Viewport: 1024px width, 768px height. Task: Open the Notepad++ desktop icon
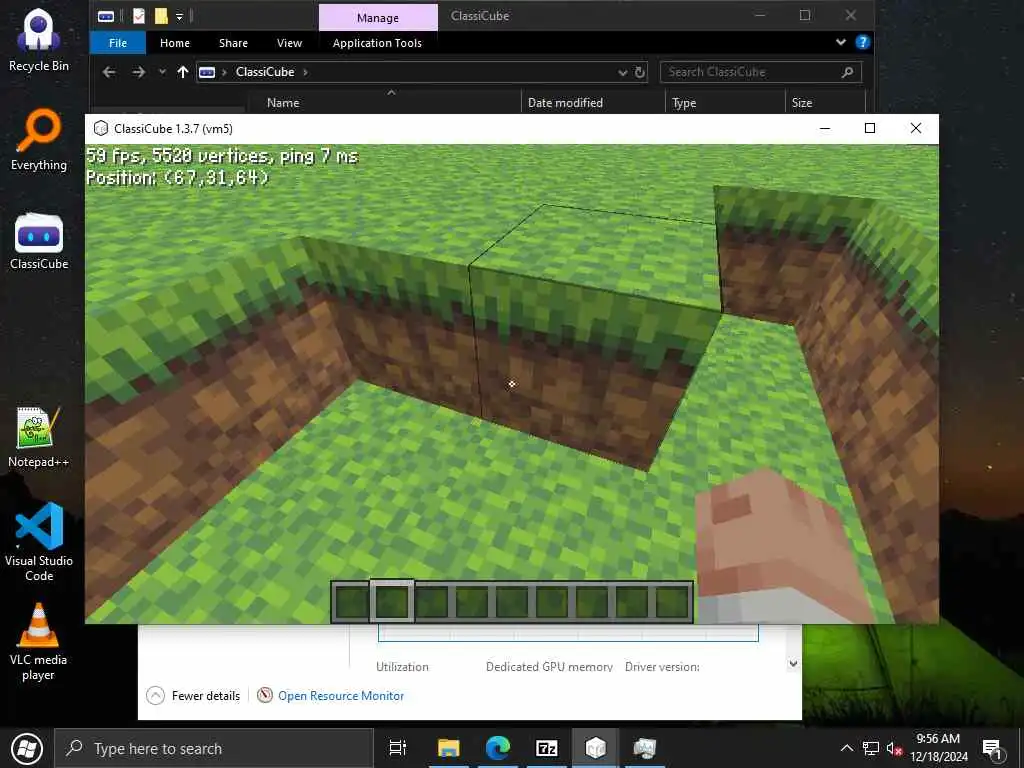[39, 437]
